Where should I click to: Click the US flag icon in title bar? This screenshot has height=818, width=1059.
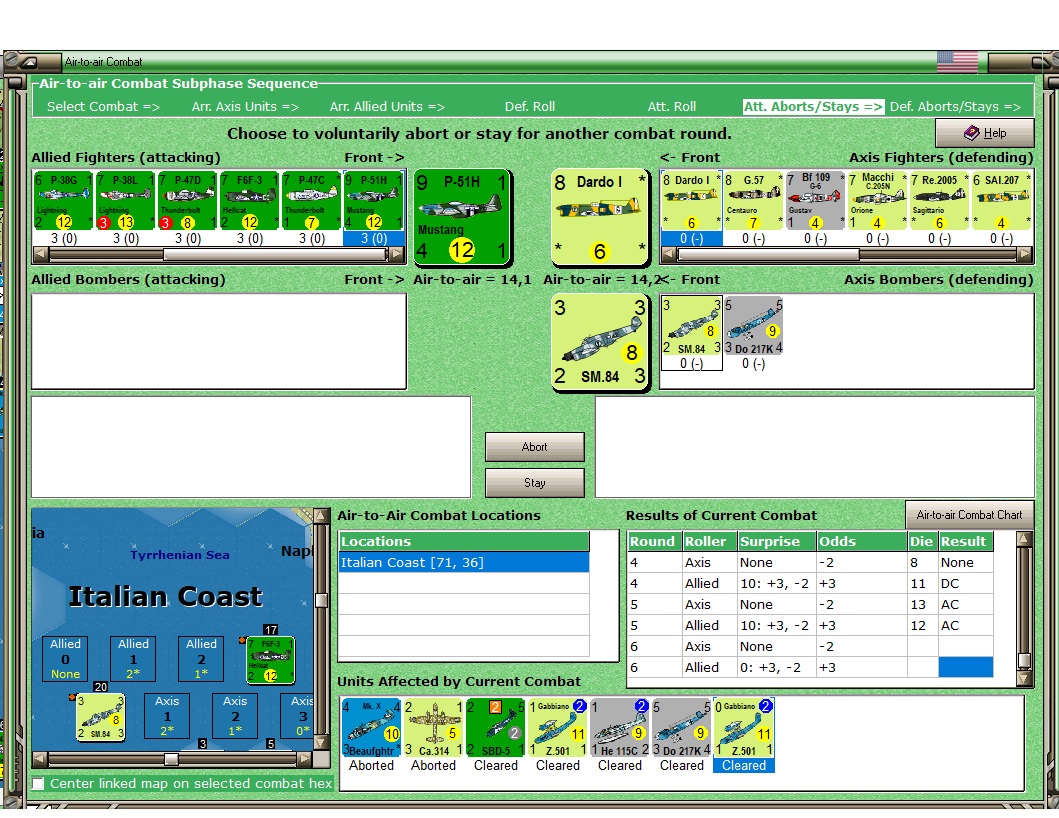(x=957, y=61)
